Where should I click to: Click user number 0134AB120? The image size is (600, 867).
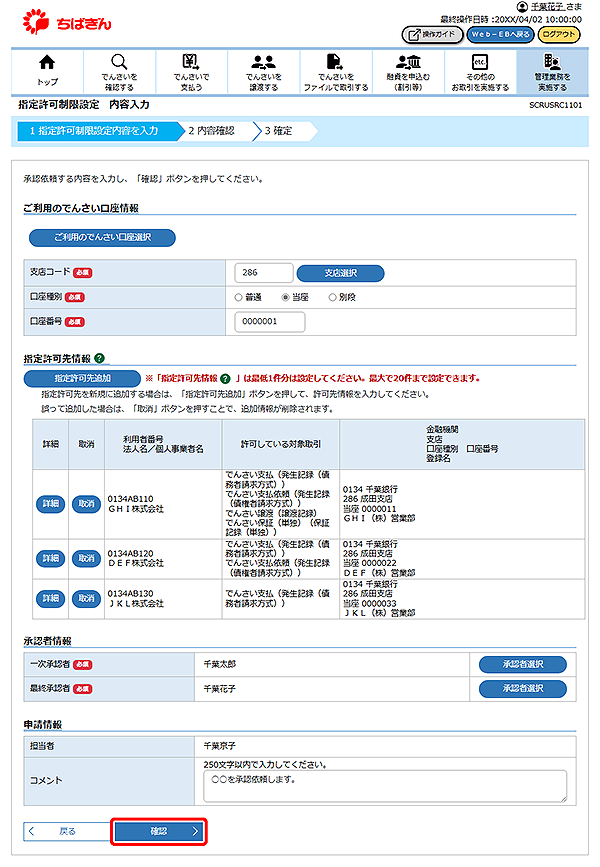tap(131, 553)
